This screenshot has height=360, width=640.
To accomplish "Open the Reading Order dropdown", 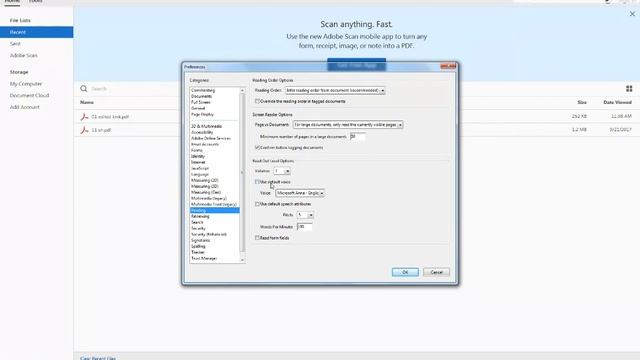I will pyautogui.click(x=335, y=90).
